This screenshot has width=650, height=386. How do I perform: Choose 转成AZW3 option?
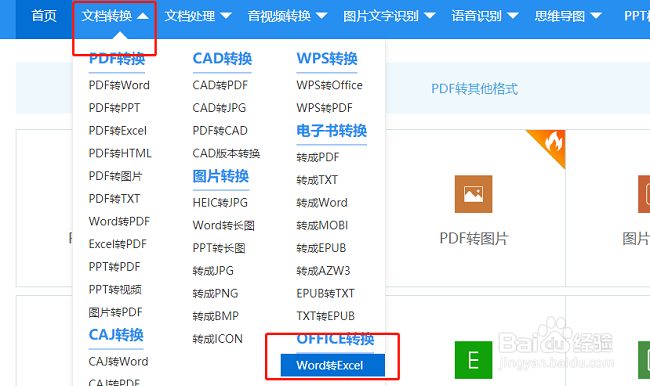coord(323,271)
